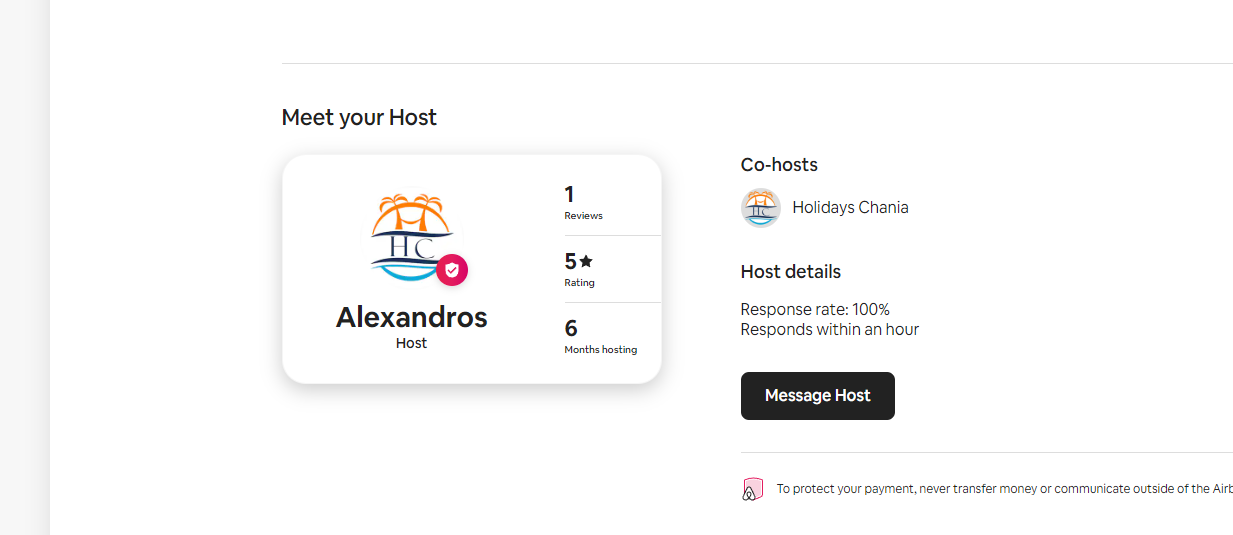This screenshot has width=1233, height=535.
Task: Click the Months hosting label
Action: (601, 350)
